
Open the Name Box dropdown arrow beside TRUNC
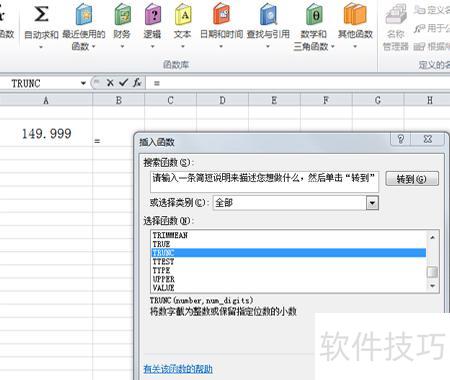[x=83, y=83]
